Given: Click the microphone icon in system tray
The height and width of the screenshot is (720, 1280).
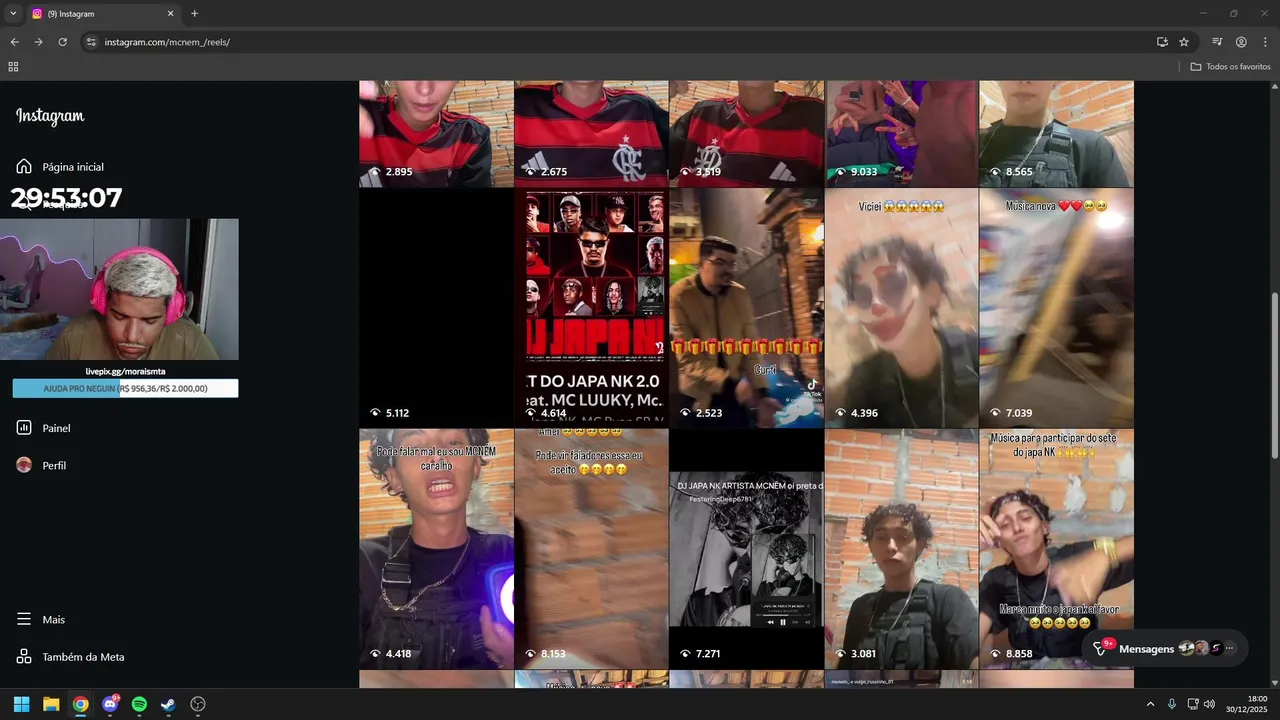Looking at the screenshot, I should pos(1171,704).
